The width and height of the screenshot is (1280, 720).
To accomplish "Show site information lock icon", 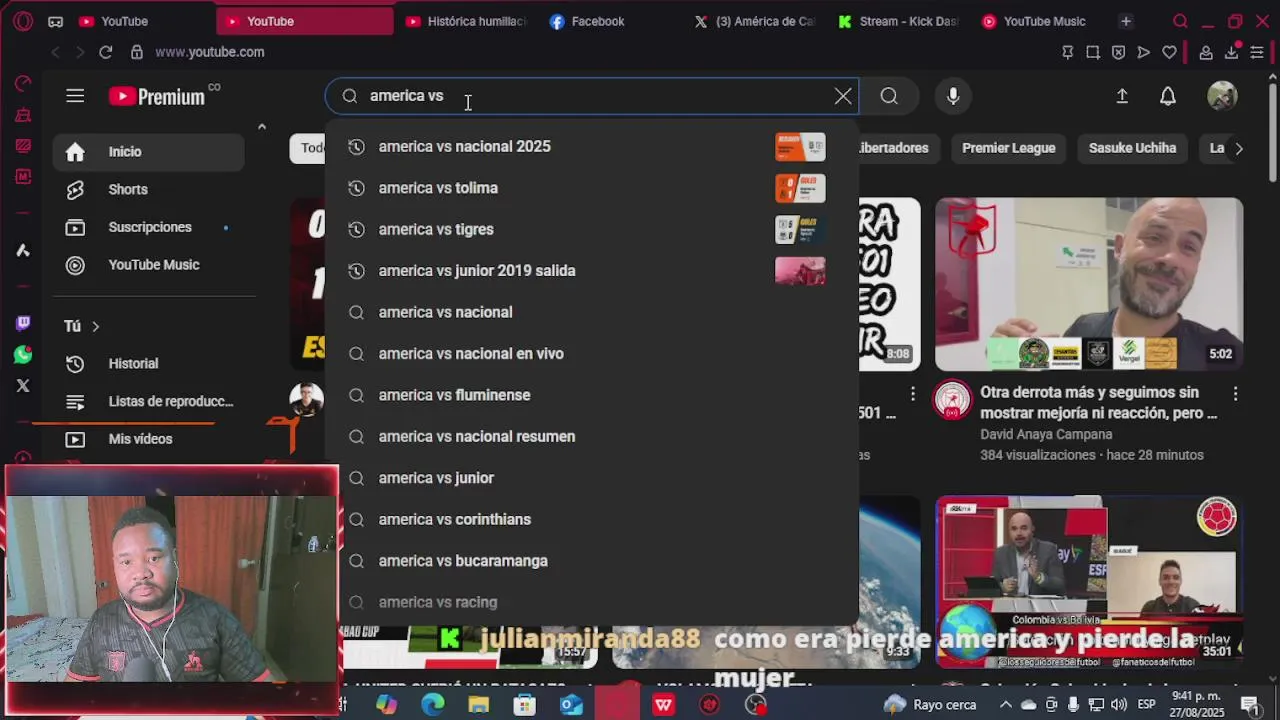I will point(136,52).
